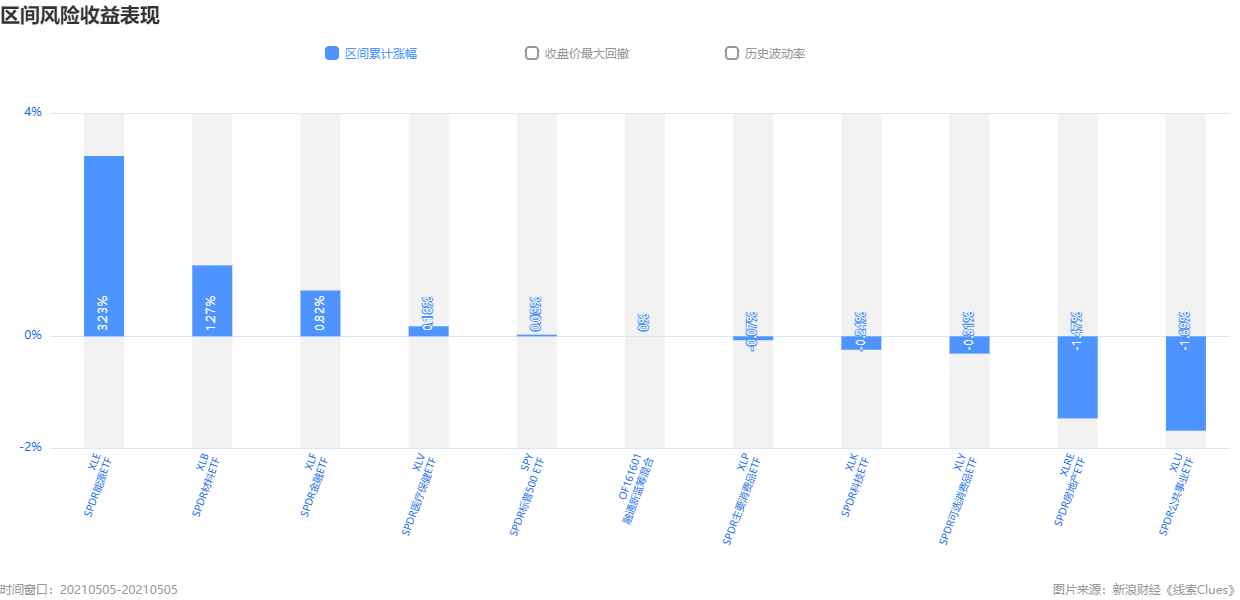Select the XLF bar showing 0.82%
Screen dimensions: 1240x600
point(320,313)
